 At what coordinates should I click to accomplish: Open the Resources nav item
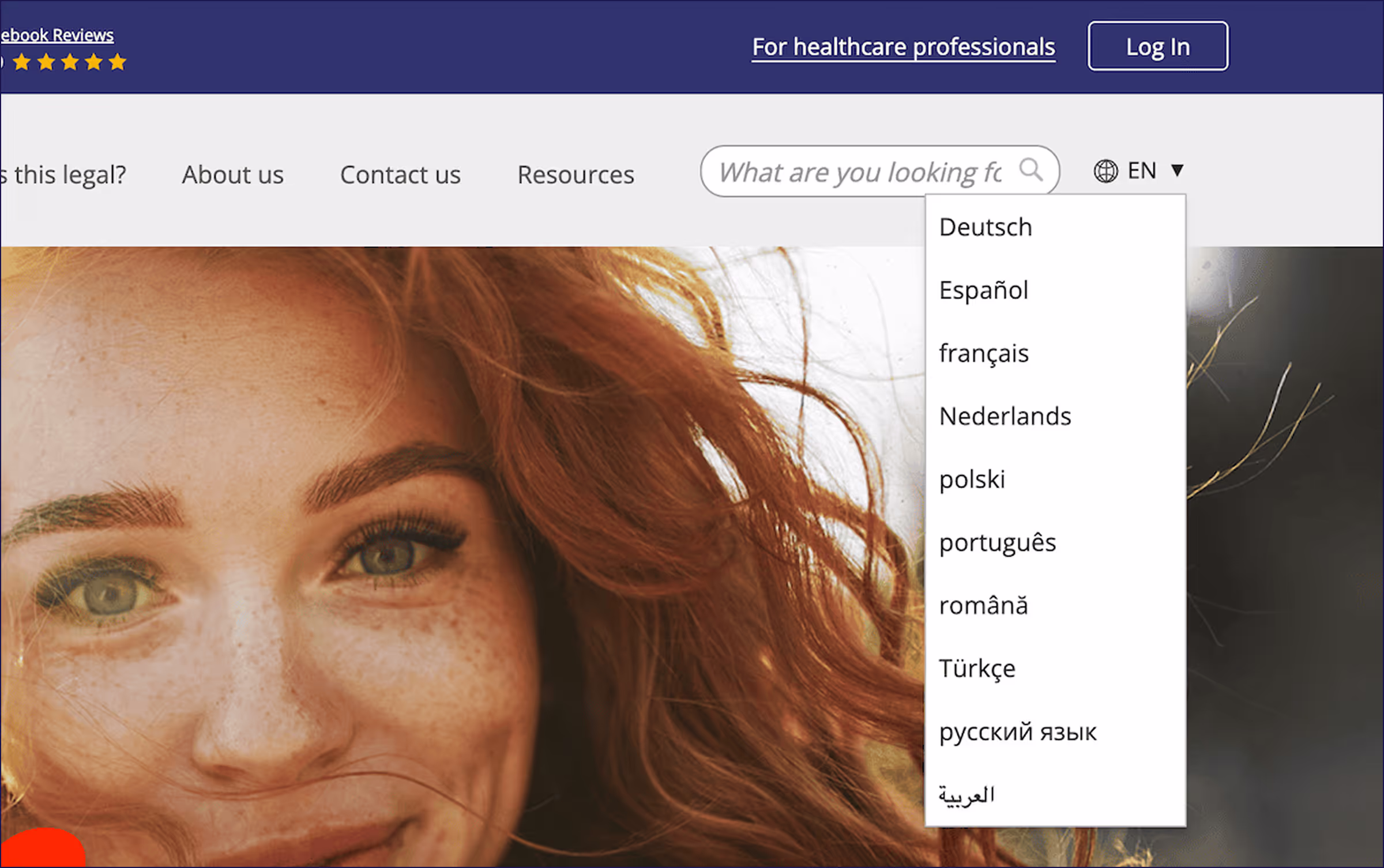[576, 174]
